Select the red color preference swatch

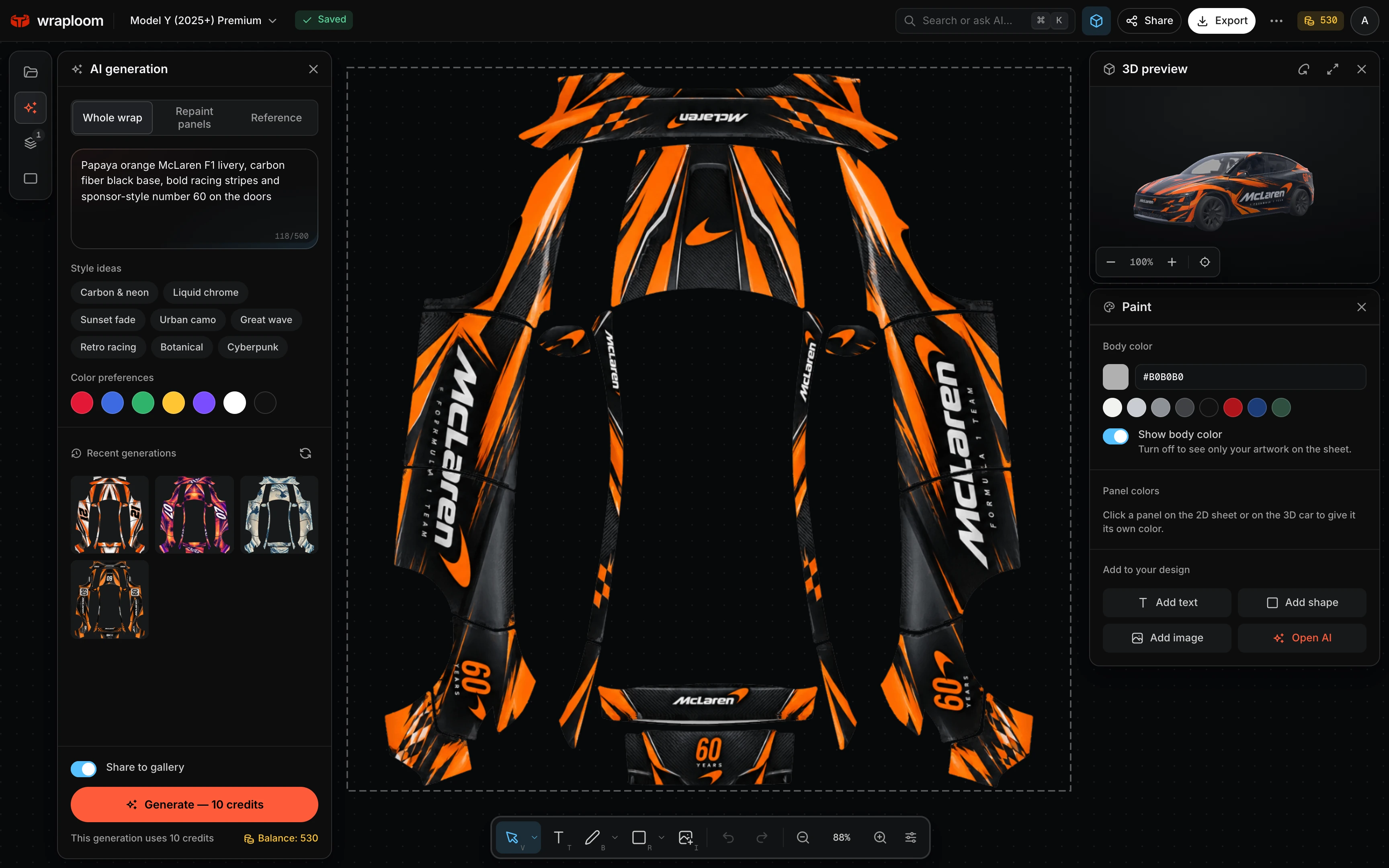(82, 403)
